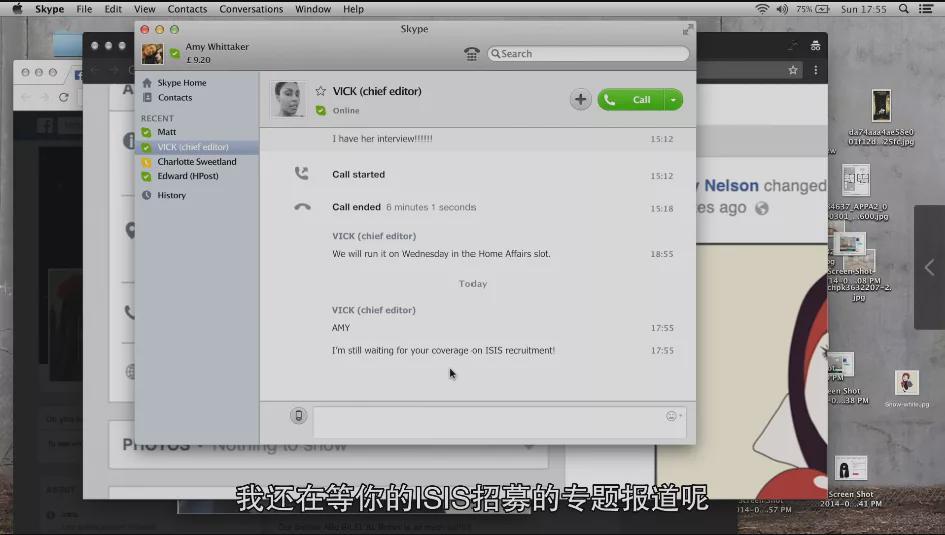The width and height of the screenshot is (945, 535).
Task: Click the History clock icon
Action: 146,195
